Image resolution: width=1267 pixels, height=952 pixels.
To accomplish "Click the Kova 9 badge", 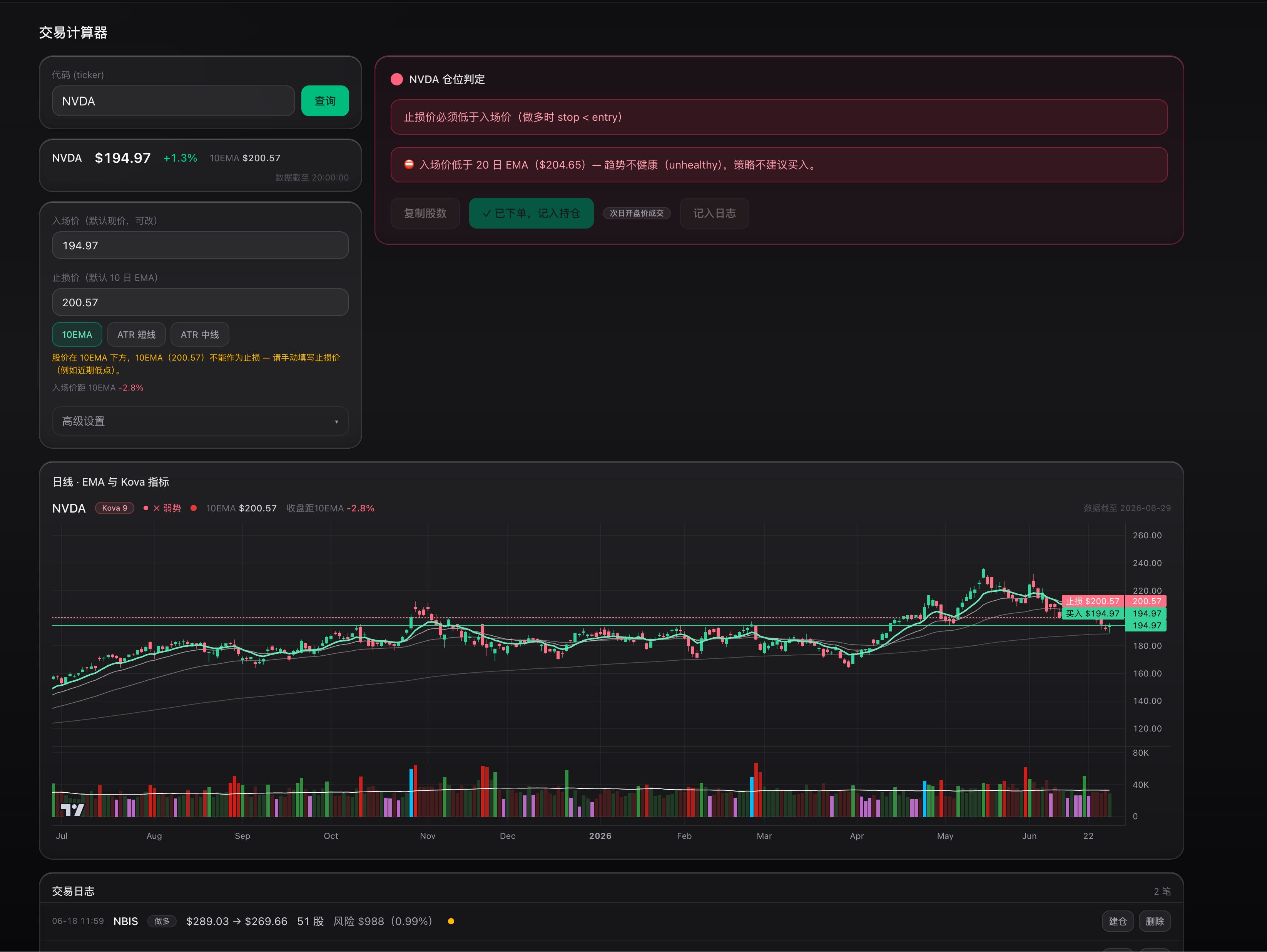I will coord(115,508).
